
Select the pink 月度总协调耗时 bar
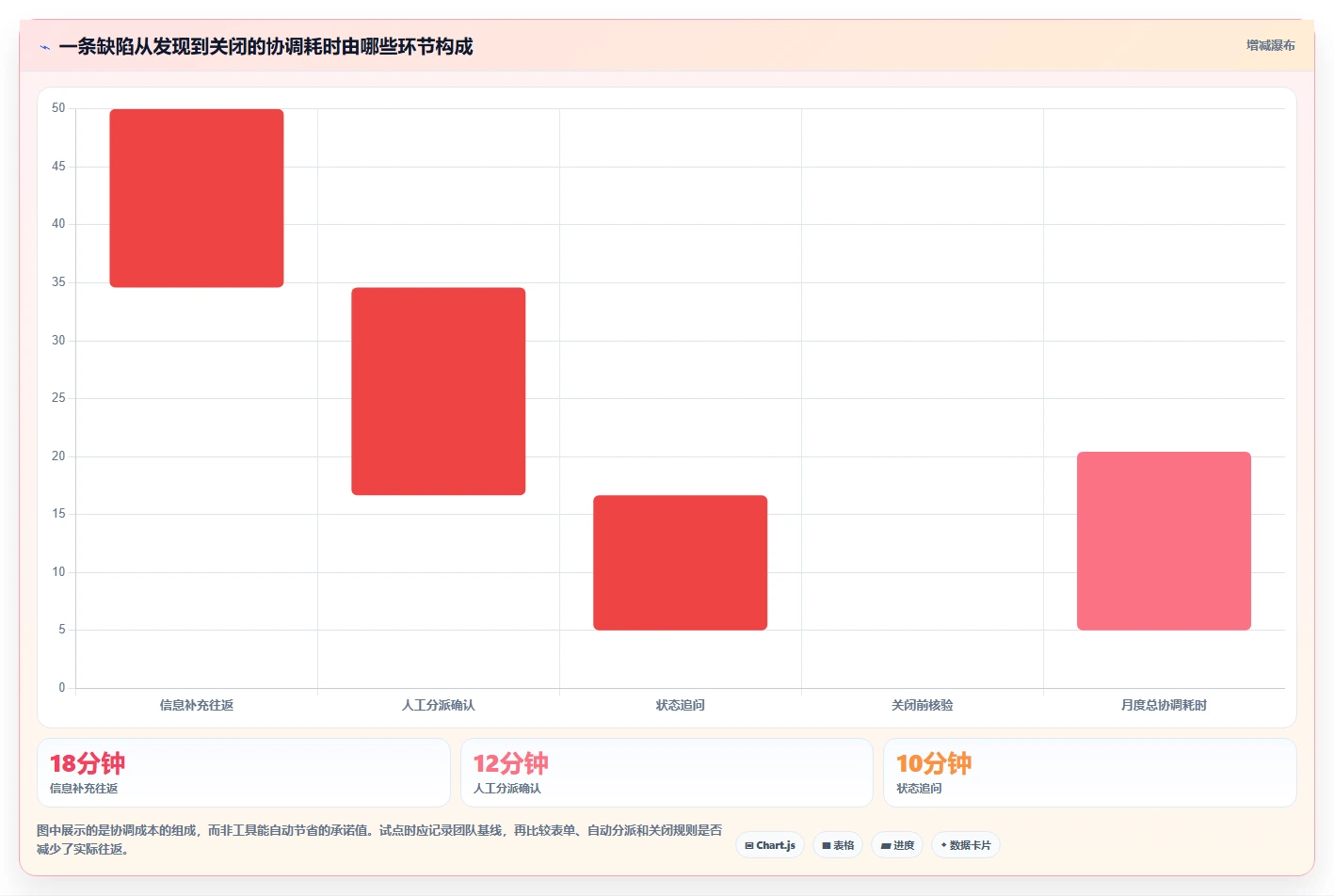point(1165,541)
